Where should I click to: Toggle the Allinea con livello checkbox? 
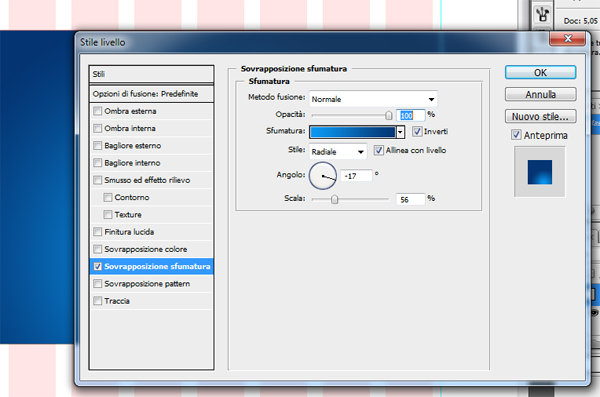pos(378,150)
